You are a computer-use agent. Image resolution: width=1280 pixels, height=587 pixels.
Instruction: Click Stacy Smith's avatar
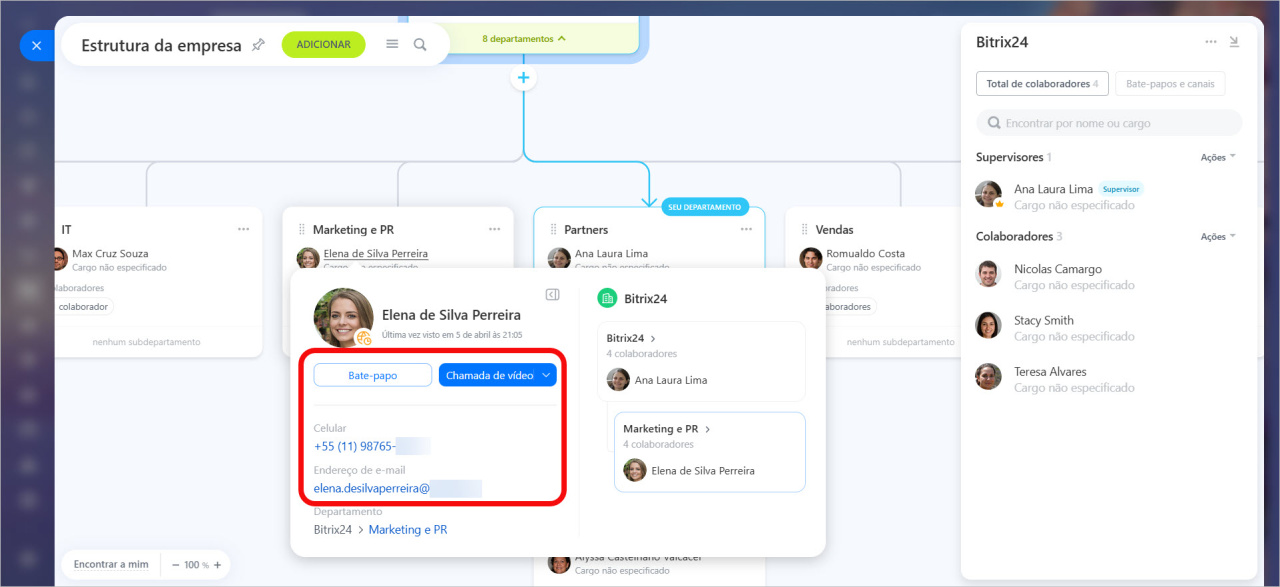(x=988, y=325)
